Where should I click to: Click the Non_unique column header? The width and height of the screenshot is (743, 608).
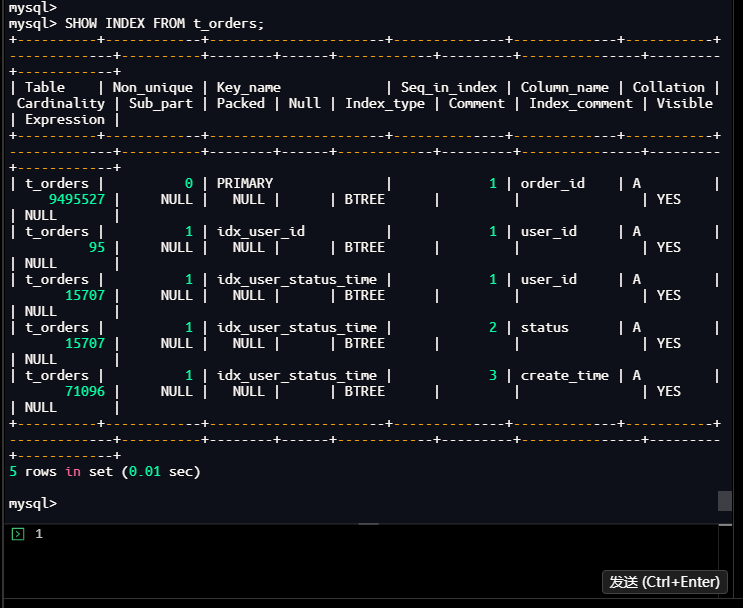153,88
